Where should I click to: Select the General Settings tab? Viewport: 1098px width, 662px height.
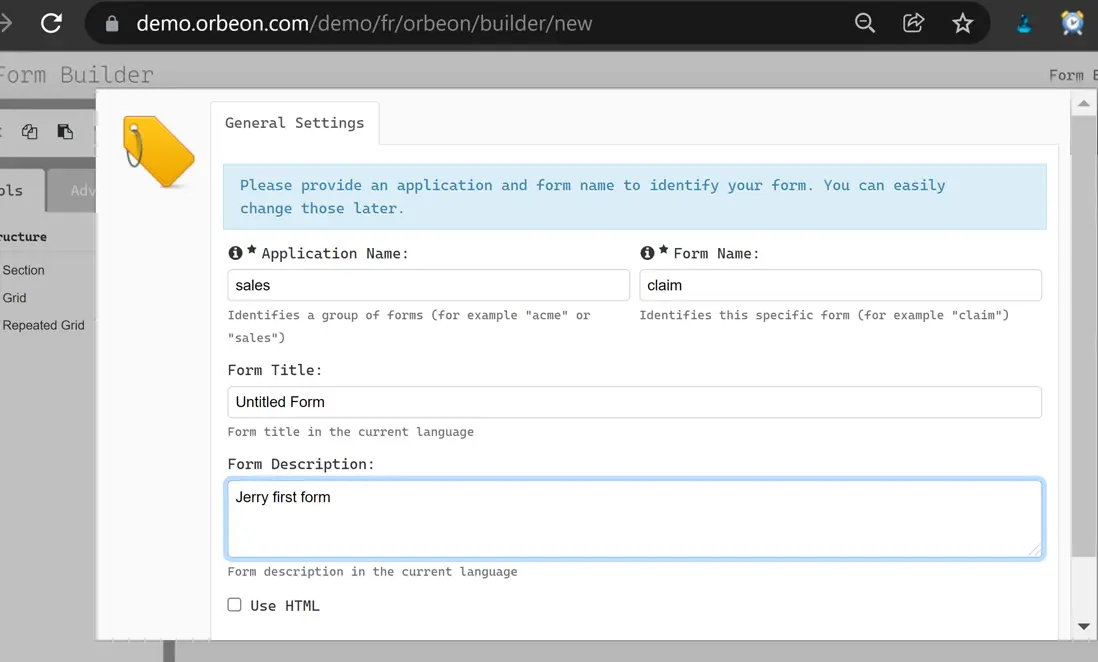click(294, 123)
